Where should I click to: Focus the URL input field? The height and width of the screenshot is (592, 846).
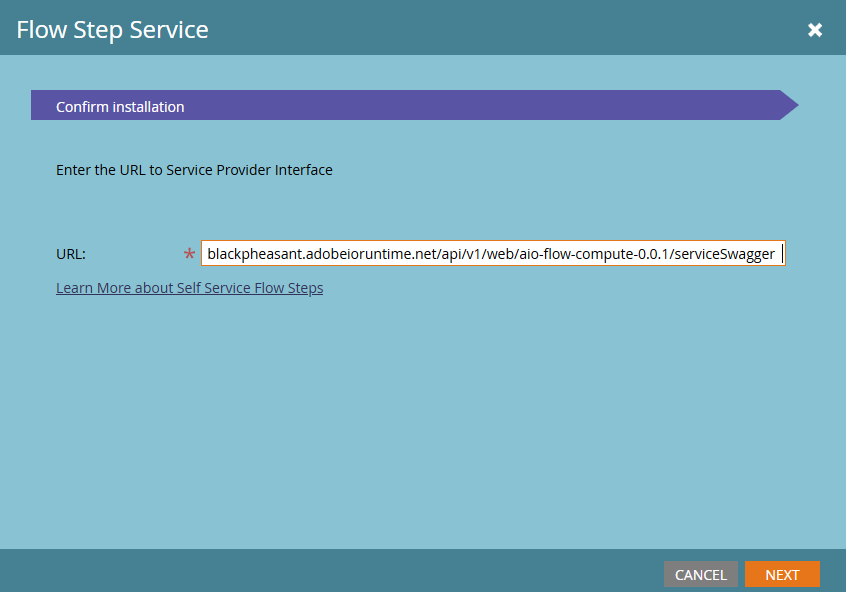coord(492,254)
